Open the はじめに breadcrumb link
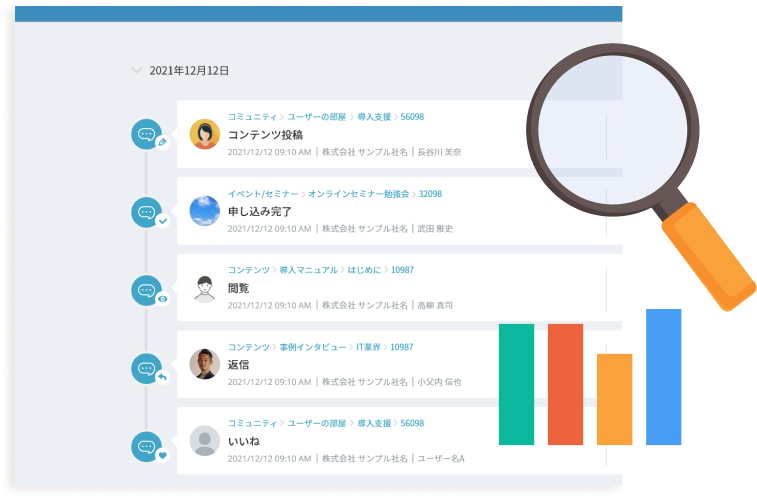 [x=364, y=270]
